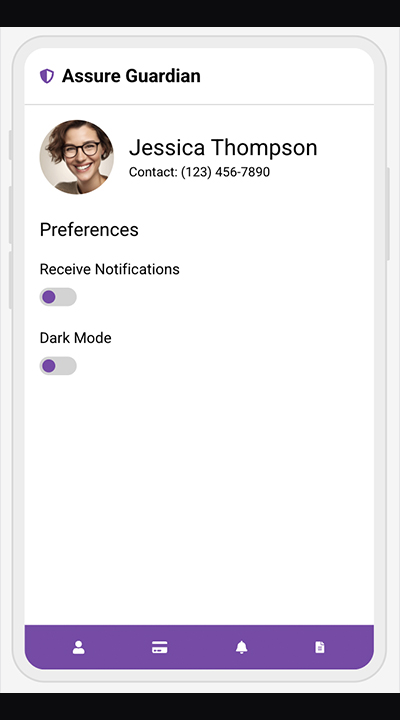Click the Jessica Thompson name text

point(223,148)
